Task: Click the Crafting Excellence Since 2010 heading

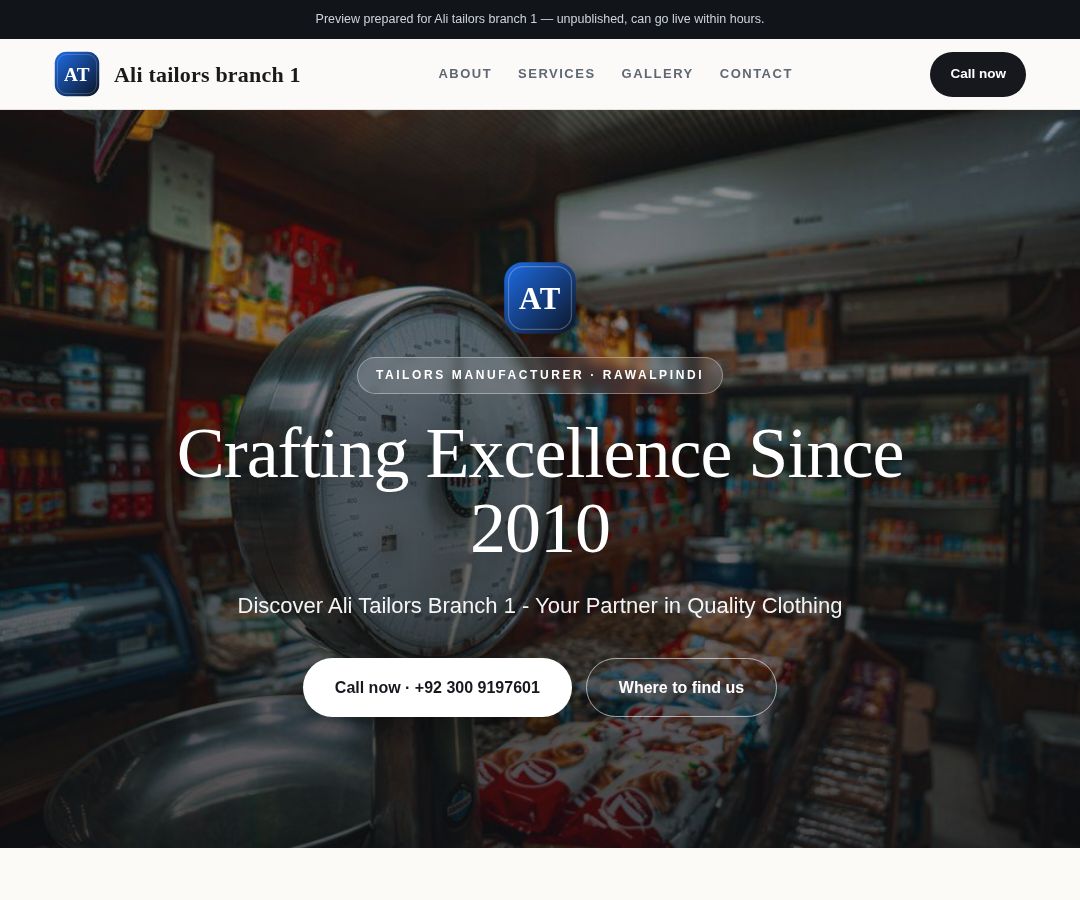Action: click(x=540, y=490)
